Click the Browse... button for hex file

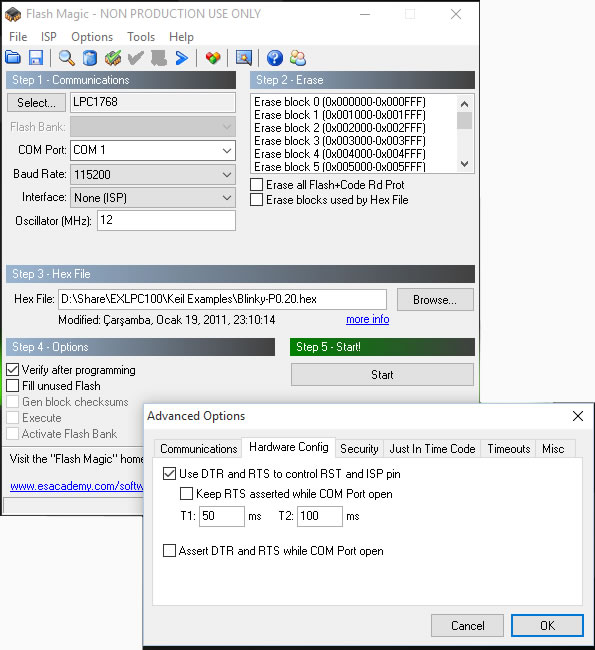(x=435, y=300)
